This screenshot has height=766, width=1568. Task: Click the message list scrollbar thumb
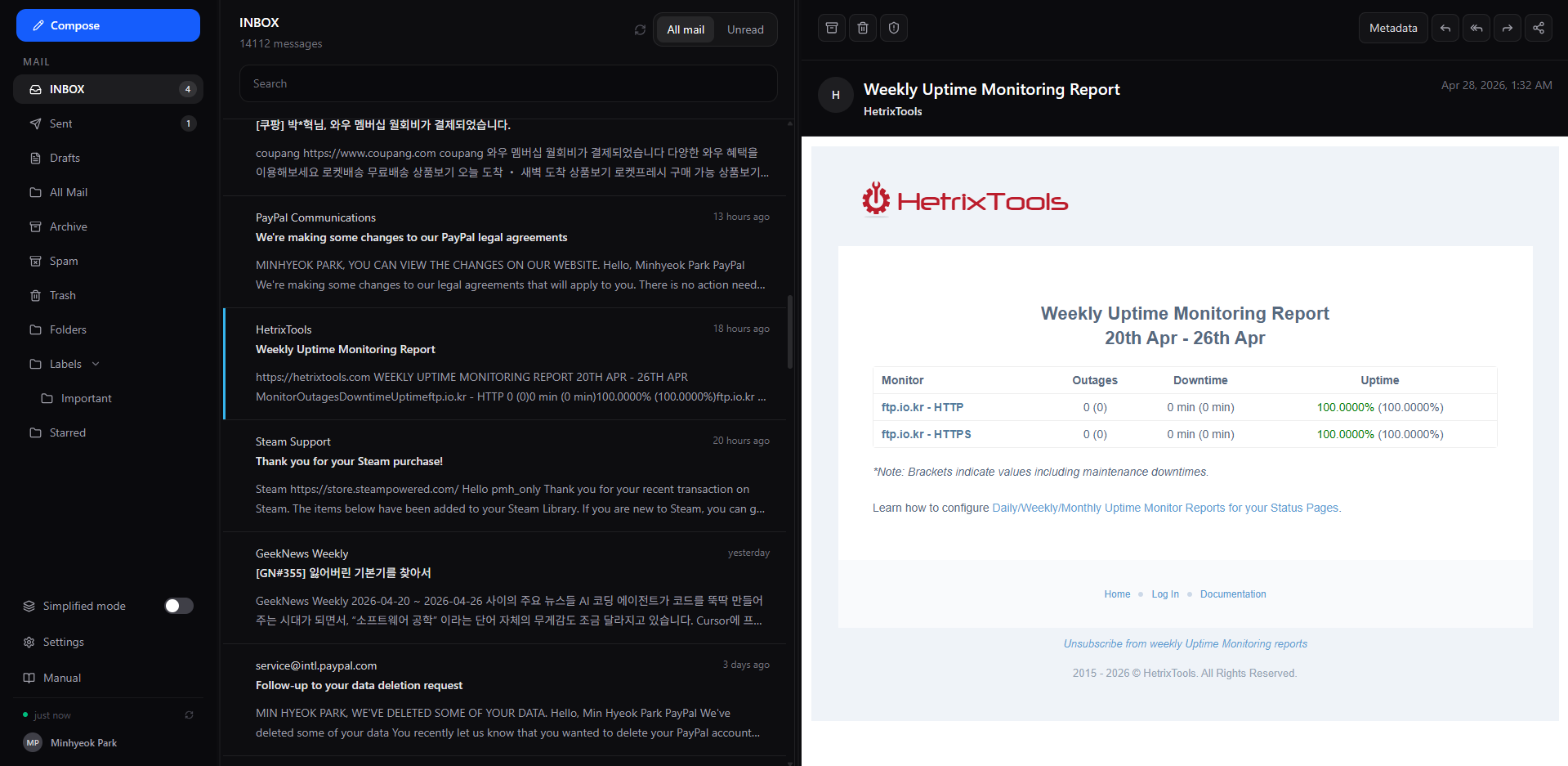(790, 332)
